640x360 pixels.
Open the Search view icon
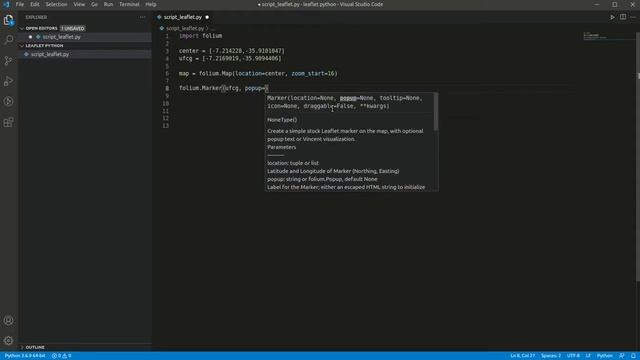(9, 40)
